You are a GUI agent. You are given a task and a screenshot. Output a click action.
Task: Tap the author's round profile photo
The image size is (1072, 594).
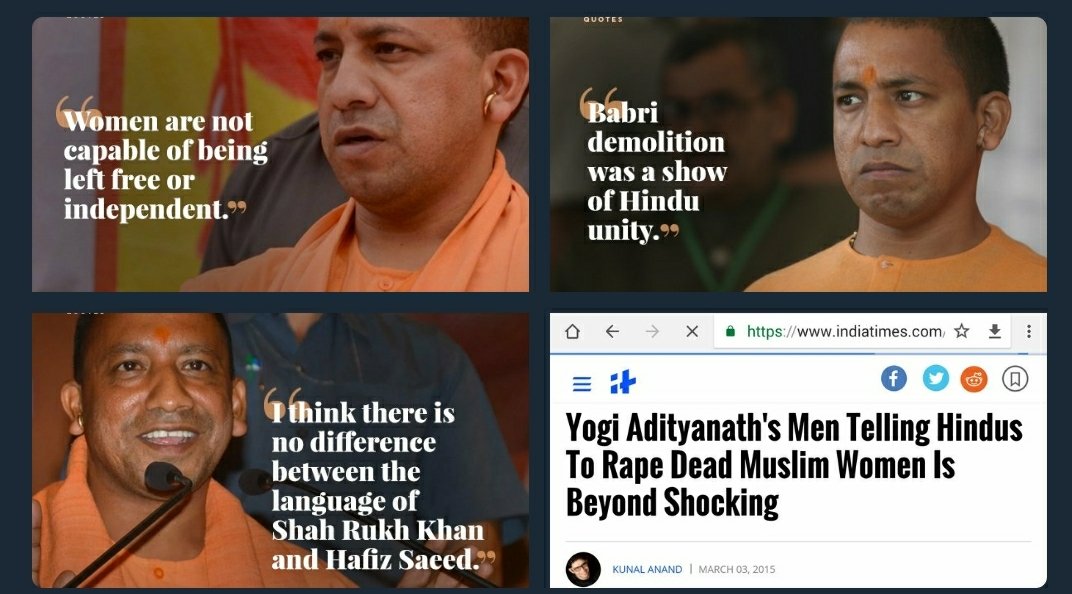pos(583,569)
